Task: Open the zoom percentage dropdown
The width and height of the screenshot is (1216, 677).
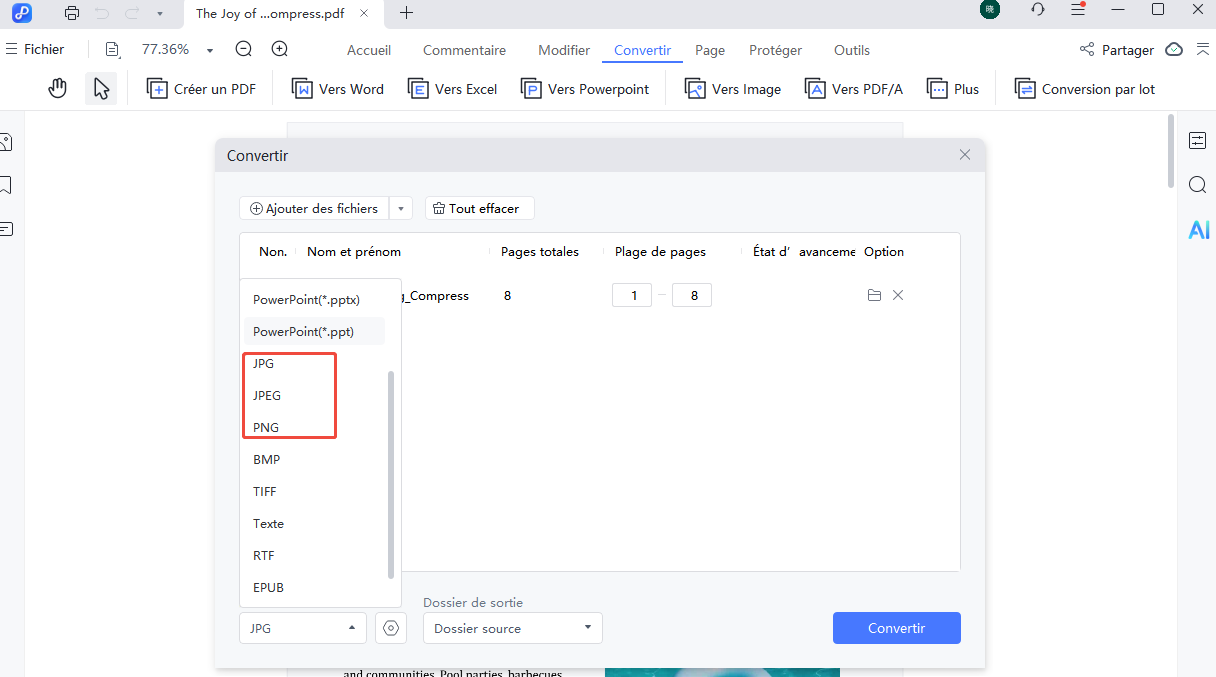Action: point(209,49)
